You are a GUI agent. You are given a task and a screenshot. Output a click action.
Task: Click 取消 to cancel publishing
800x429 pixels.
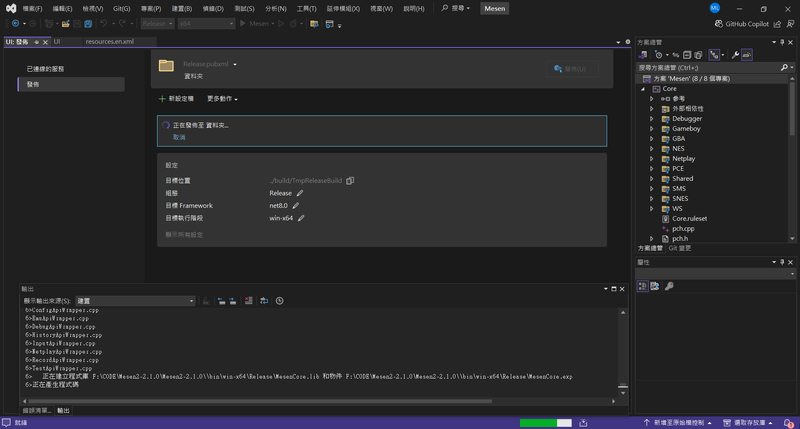point(179,137)
